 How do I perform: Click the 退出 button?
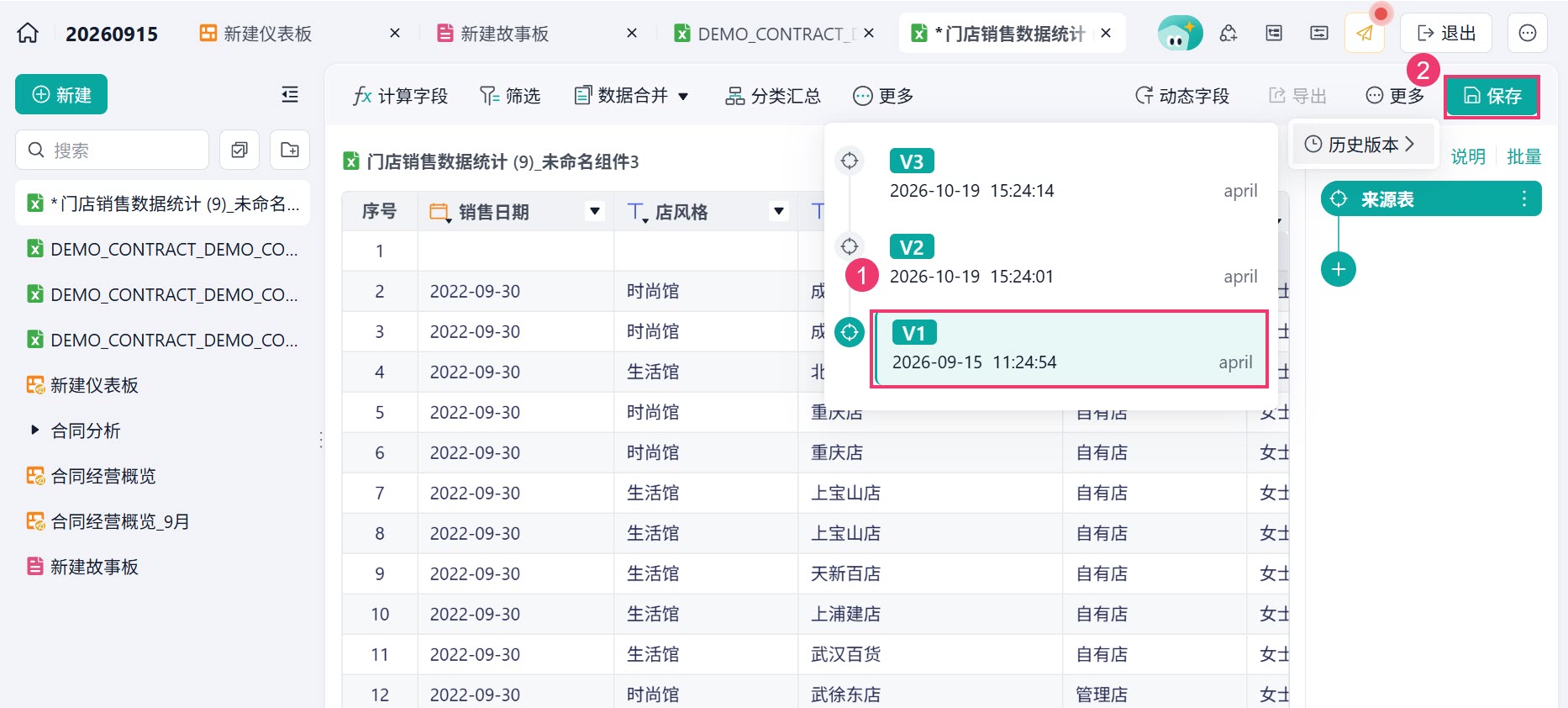point(1446,34)
